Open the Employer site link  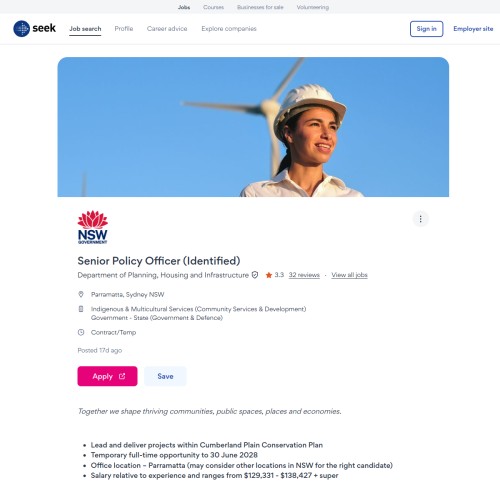tap(473, 29)
